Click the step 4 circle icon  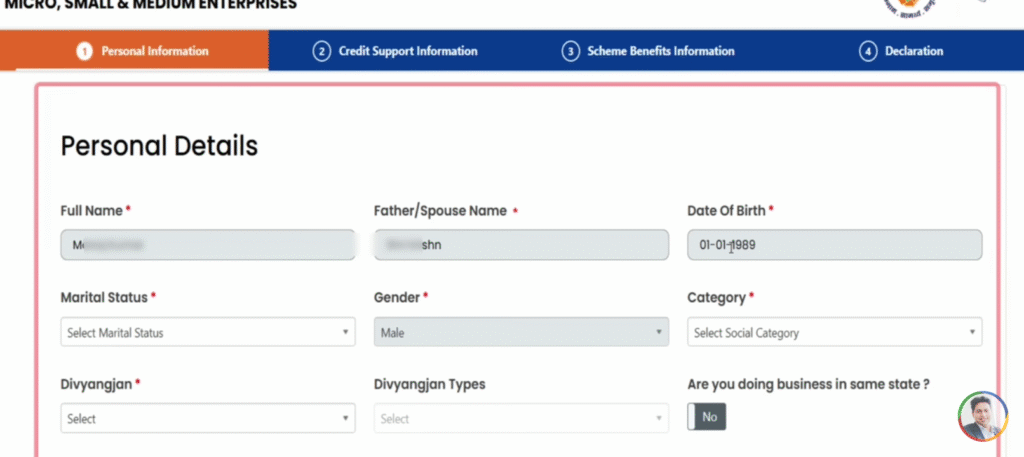pyautogui.click(x=868, y=51)
